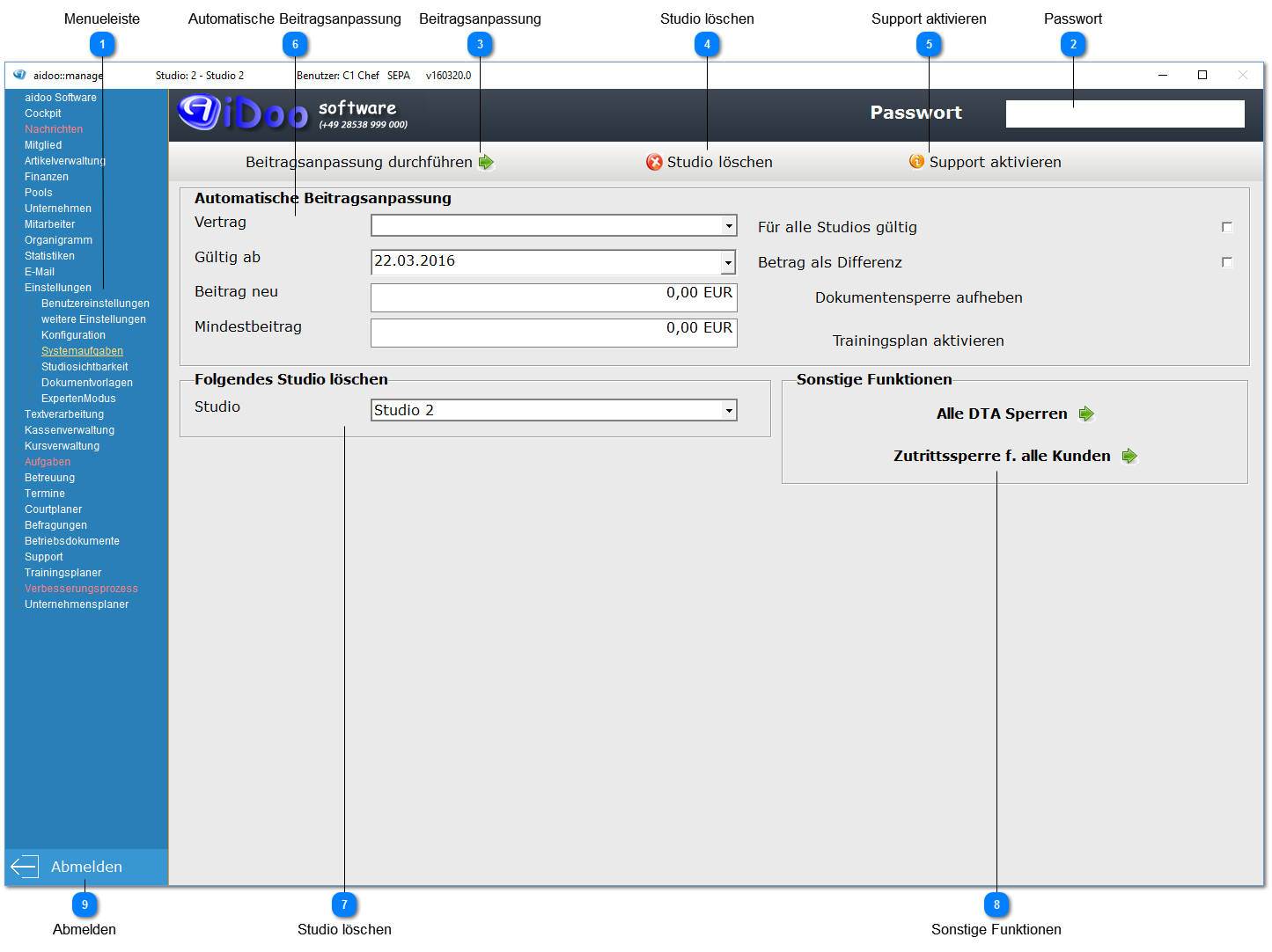Image resolution: width=1272 pixels, height=952 pixels.
Task: Open the Studio selection dropdown
Action: pyautogui.click(x=729, y=410)
